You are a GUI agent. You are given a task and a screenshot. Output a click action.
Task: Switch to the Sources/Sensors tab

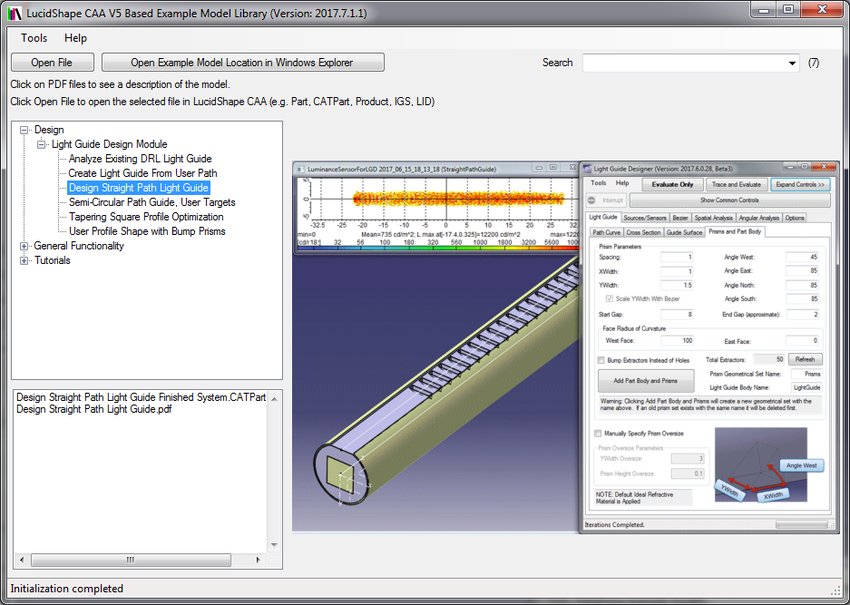(645, 217)
